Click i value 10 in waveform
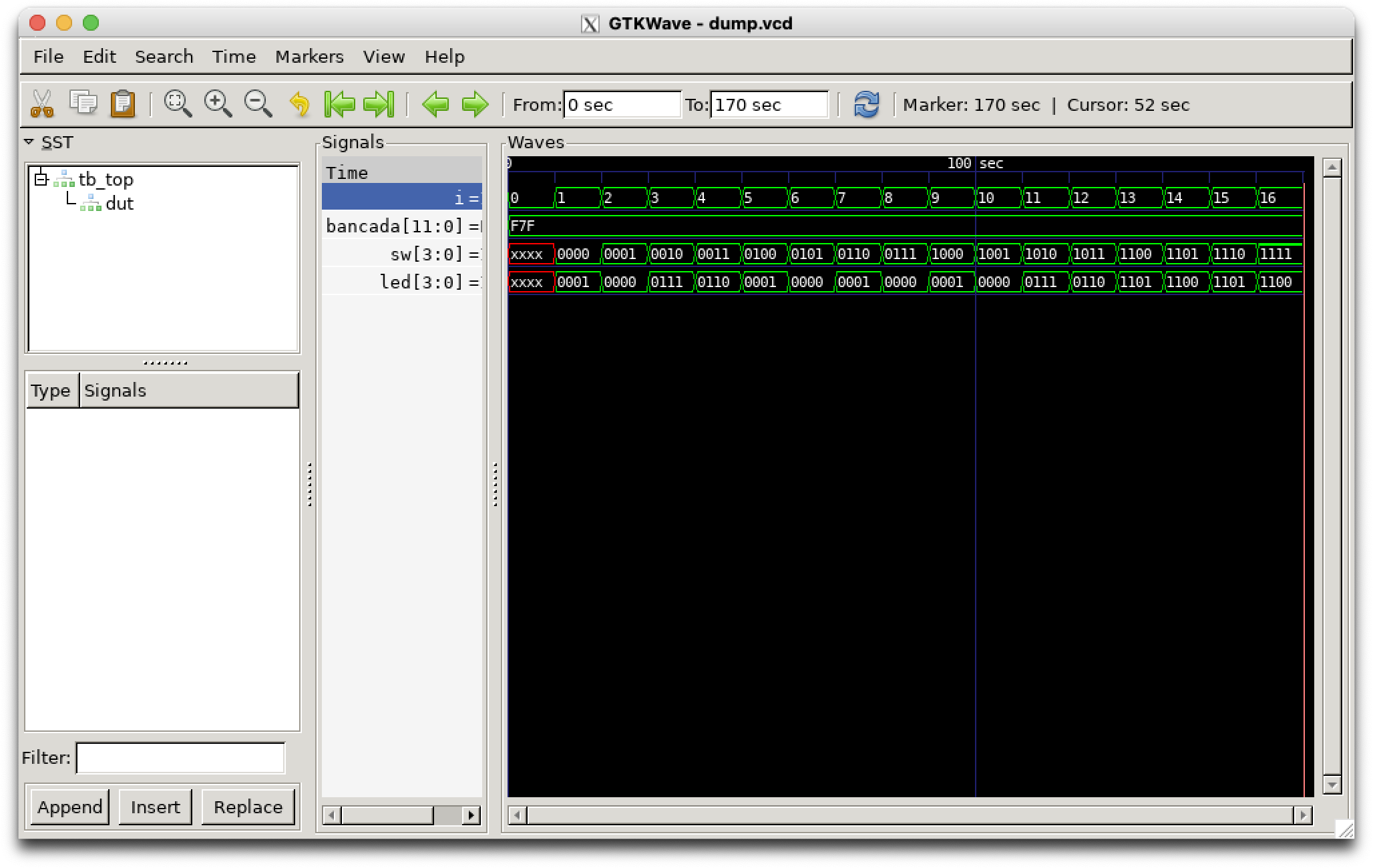Image resolution: width=1373 pixels, height=868 pixels. point(986,198)
